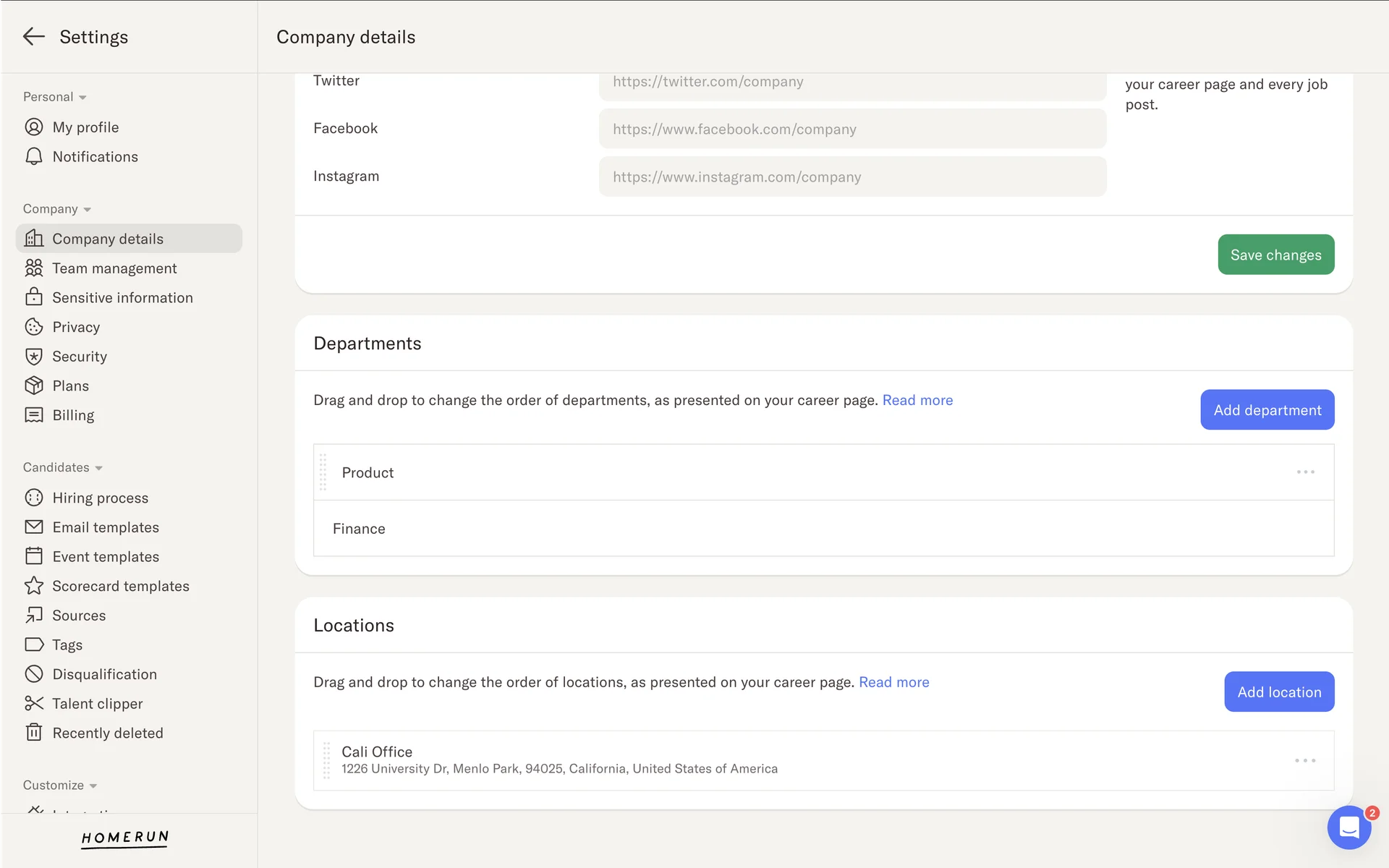
Task: Click the Scorecard templates star icon
Action: tap(33, 586)
